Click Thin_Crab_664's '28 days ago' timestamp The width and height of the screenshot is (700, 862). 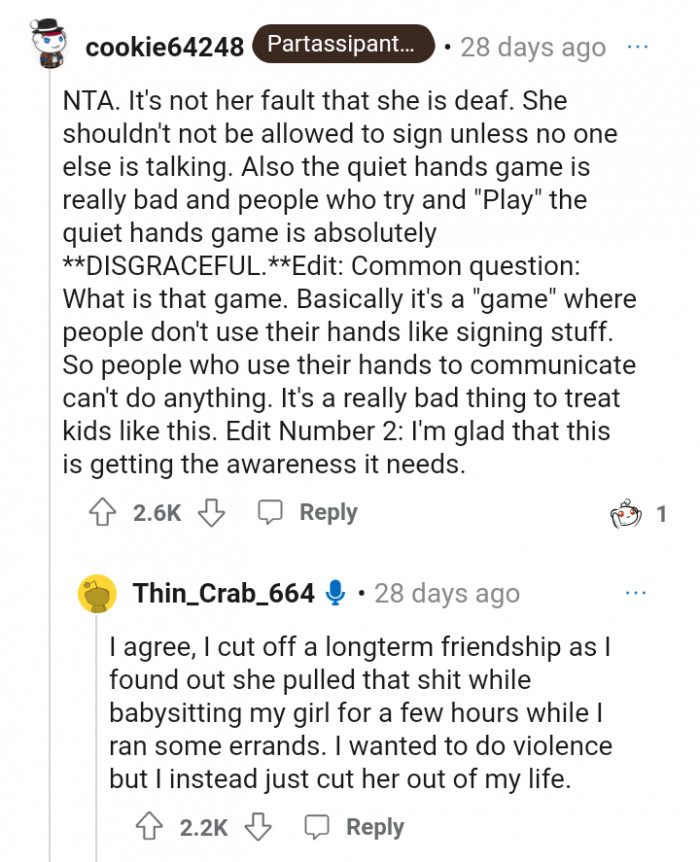click(446, 593)
